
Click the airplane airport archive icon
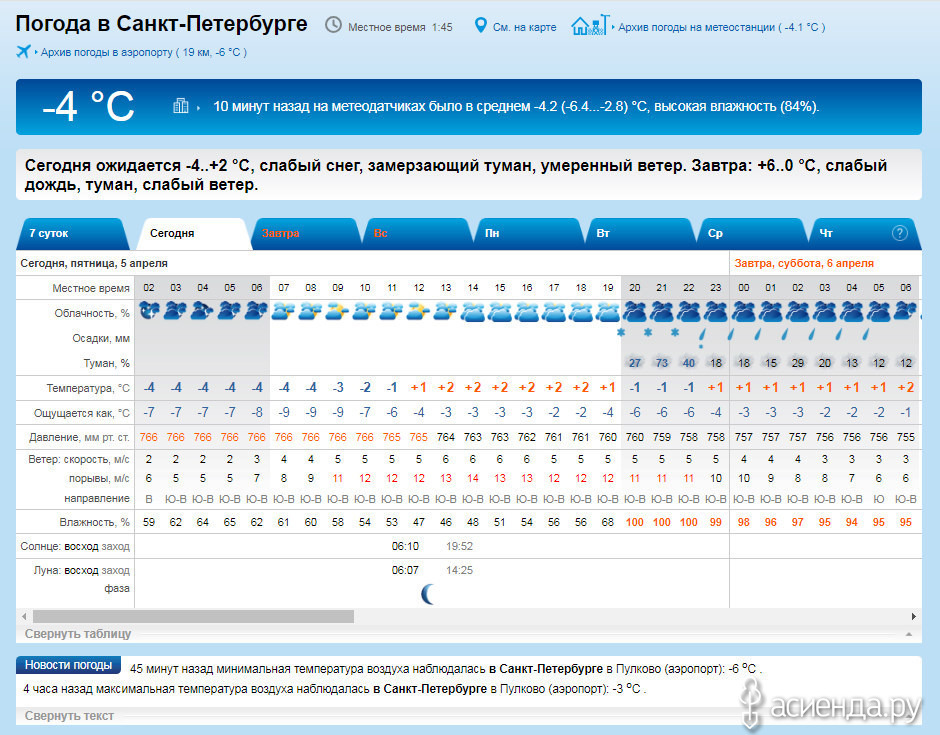point(23,52)
